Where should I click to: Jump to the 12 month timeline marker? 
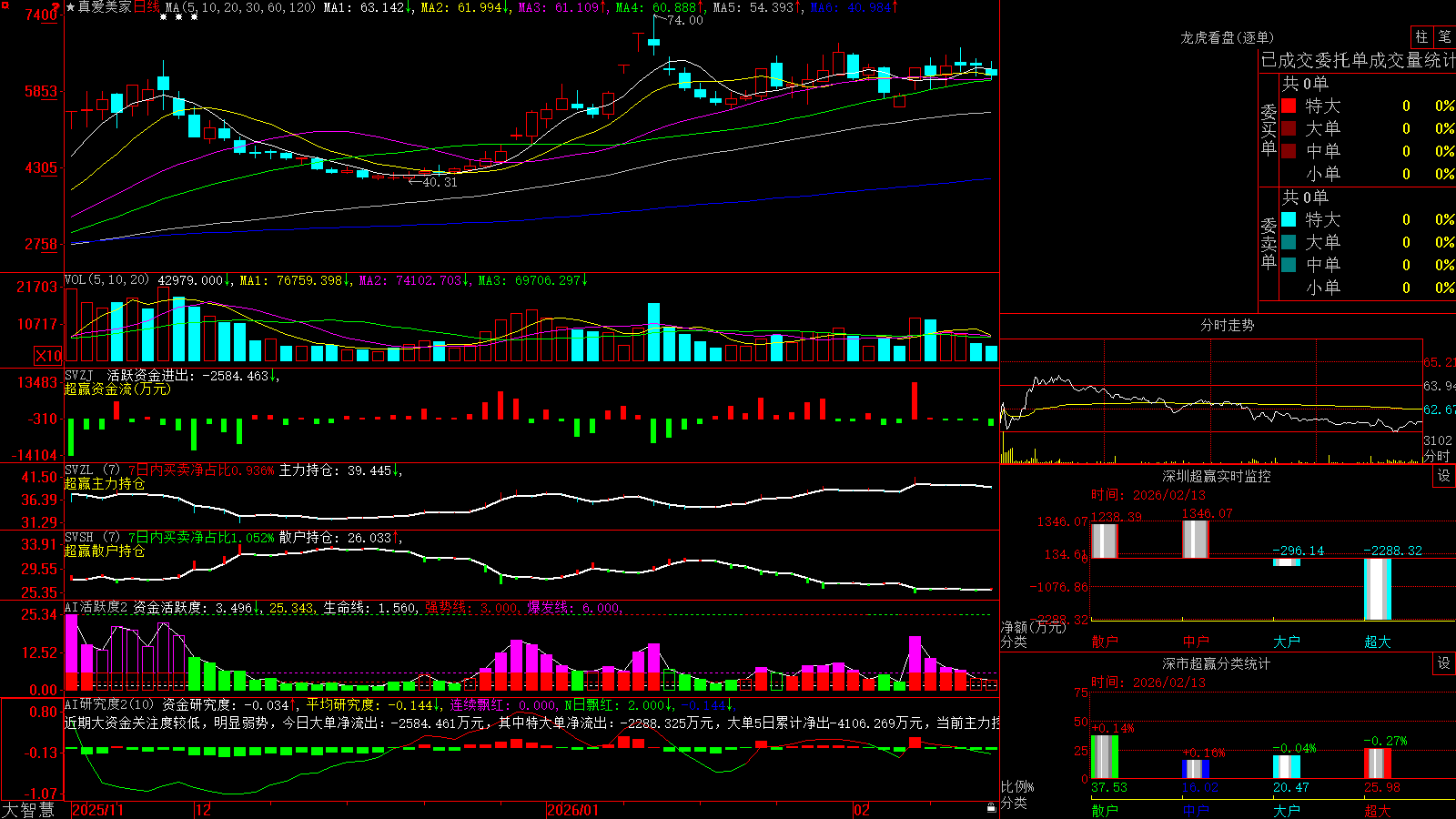coord(203,810)
